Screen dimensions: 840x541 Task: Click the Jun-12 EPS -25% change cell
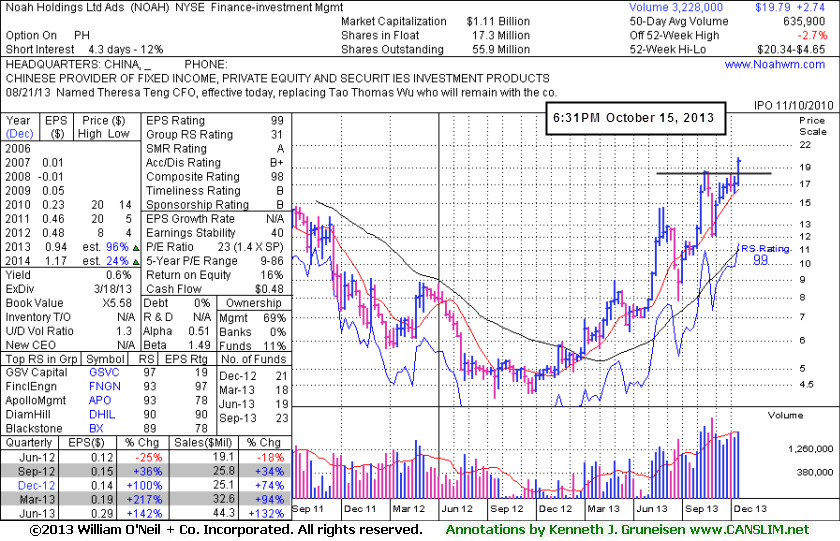[148, 457]
